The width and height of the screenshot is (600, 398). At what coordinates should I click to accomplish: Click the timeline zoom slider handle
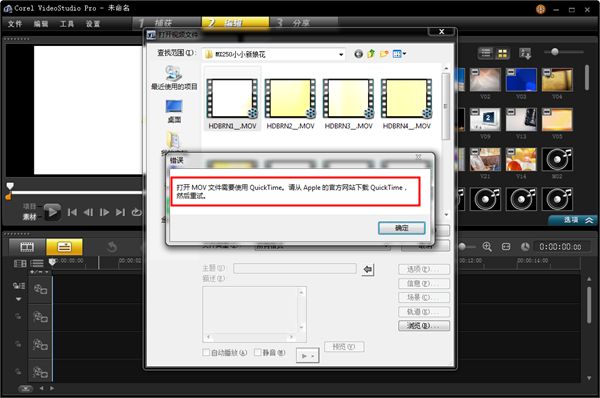462,247
